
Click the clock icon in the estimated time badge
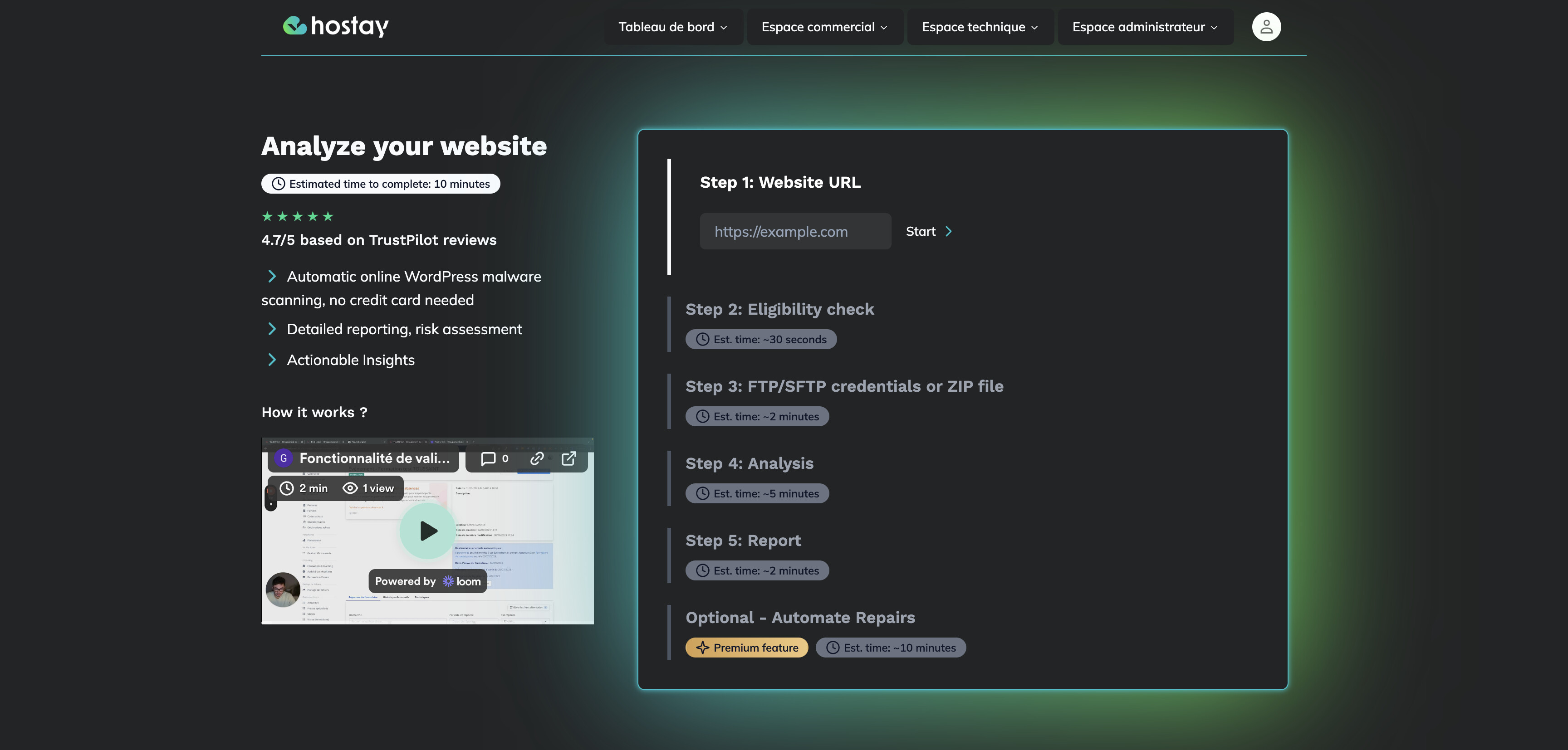(278, 184)
